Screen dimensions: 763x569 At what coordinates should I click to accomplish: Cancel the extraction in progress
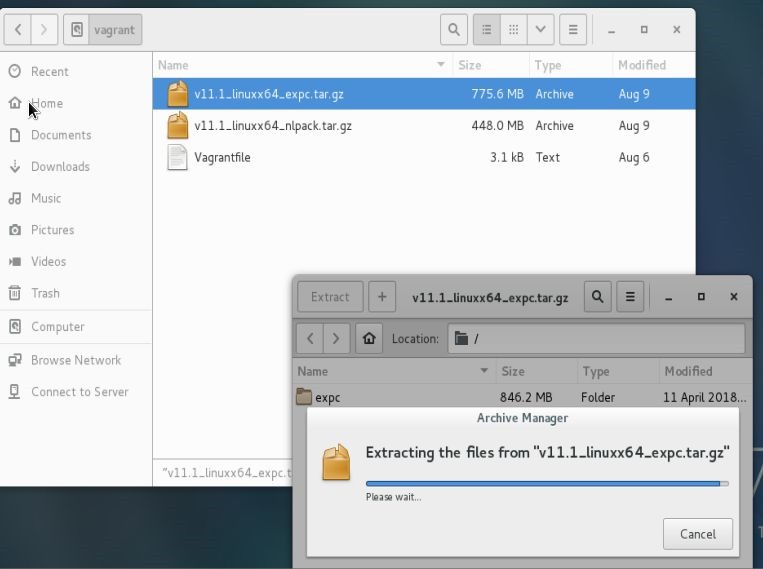pos(697,534)
